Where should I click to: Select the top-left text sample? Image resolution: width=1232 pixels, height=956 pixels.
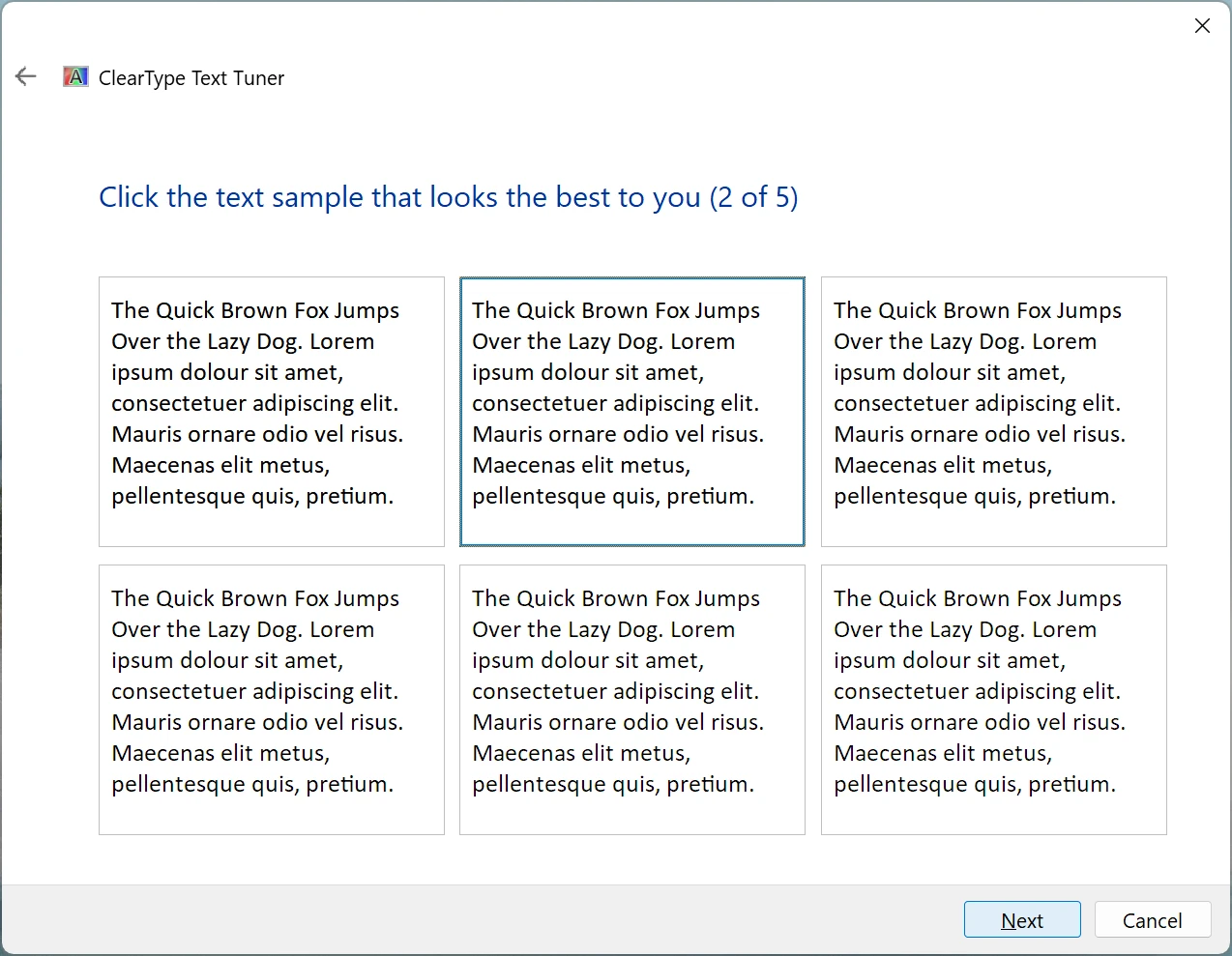(271, 412)
